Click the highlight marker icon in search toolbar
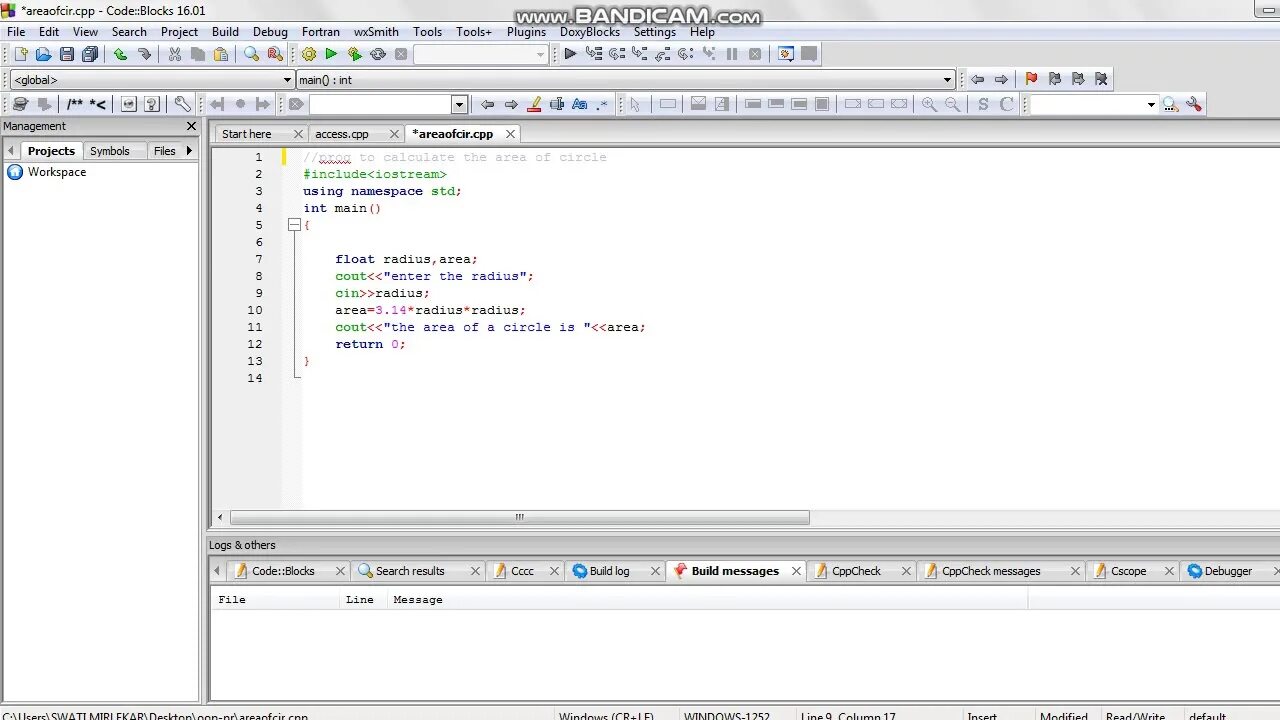The image size is (1280, 720). (x=534, y=104)
